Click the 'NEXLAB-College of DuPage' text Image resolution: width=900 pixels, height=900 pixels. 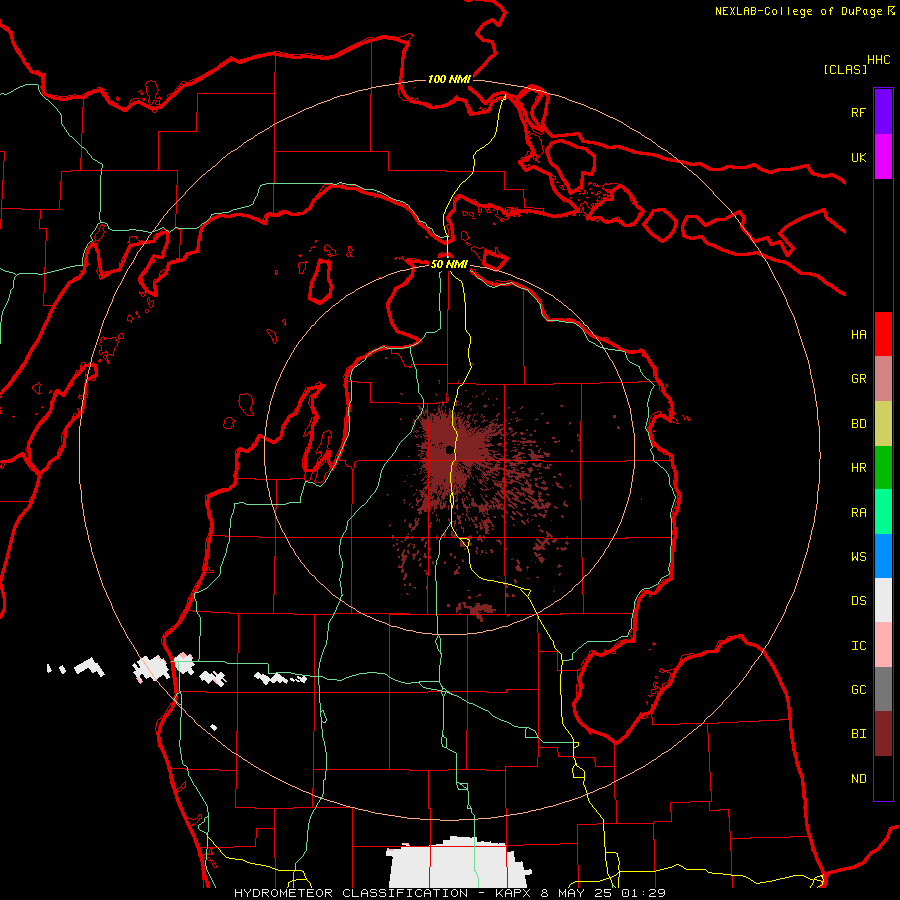[x=798, y=11]
